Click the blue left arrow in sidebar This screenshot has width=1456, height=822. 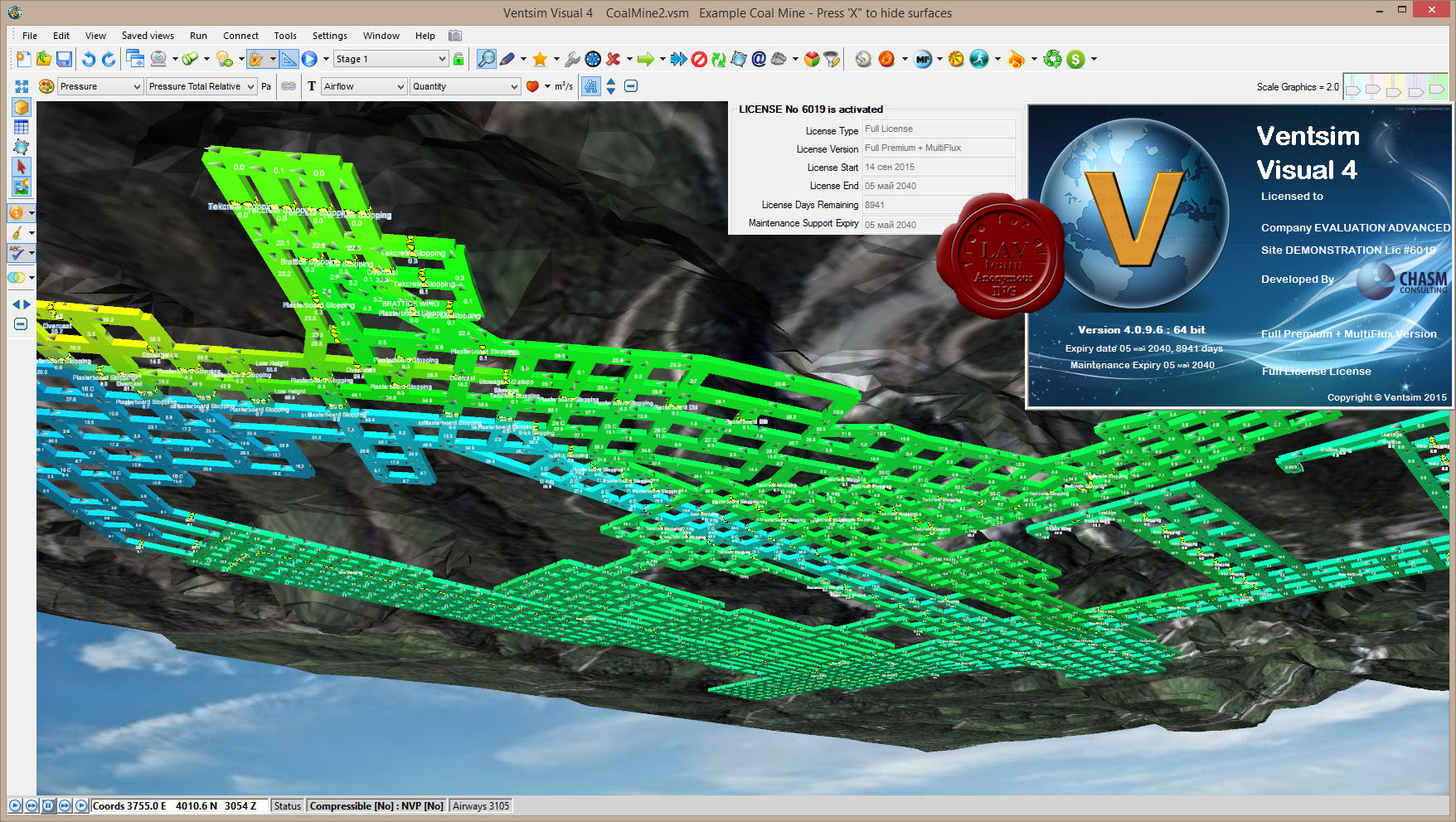click(16, 304)
